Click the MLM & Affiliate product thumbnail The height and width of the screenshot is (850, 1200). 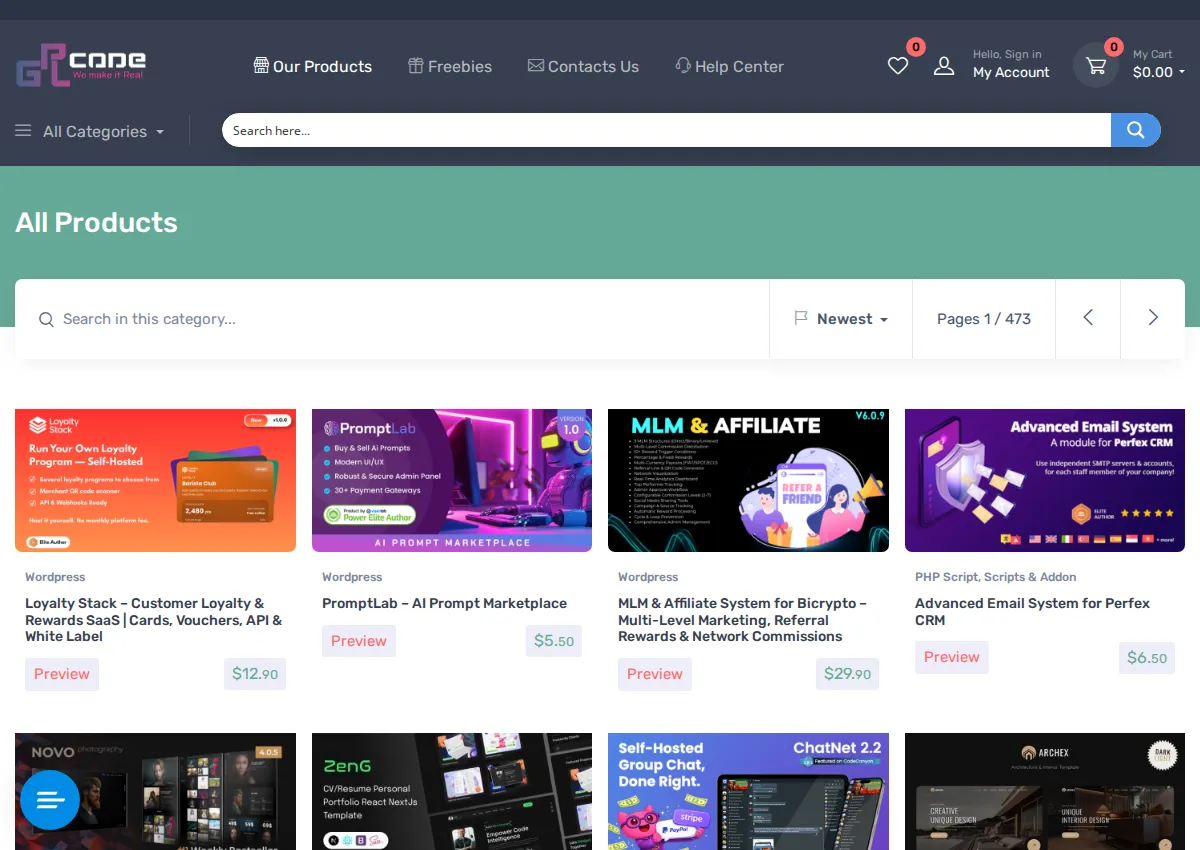point(748,480)
